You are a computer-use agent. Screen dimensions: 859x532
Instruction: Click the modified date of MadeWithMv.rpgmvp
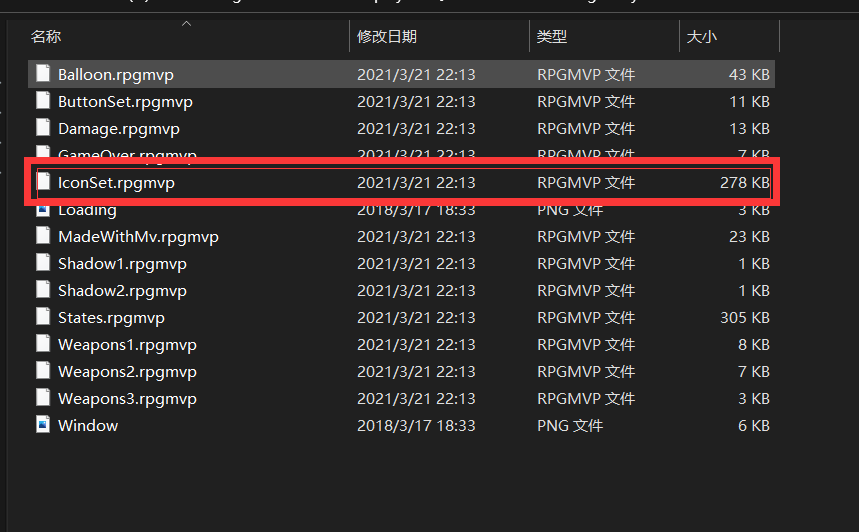tap(416, 237)
